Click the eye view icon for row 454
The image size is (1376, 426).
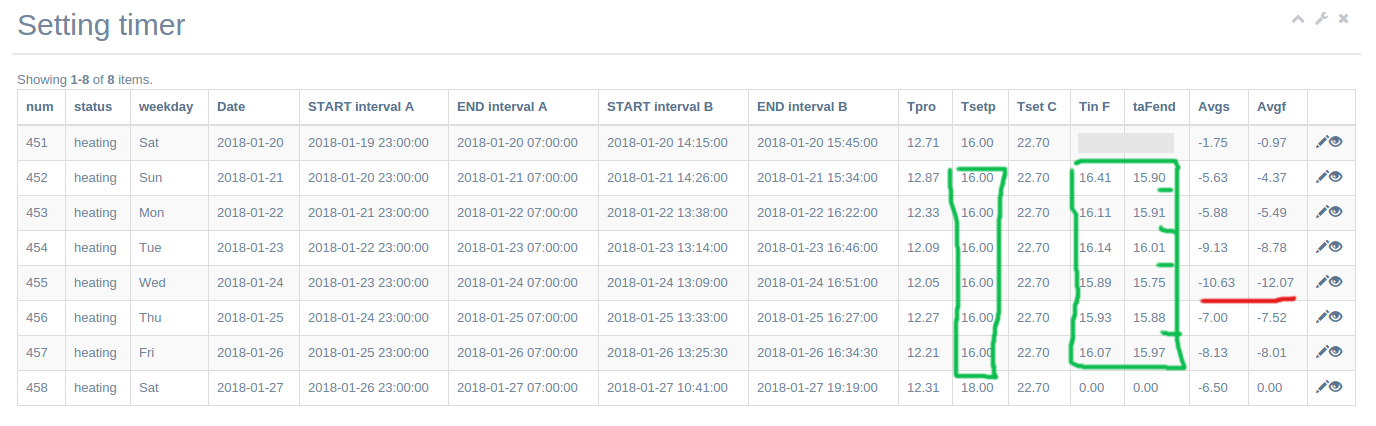click(1336, 247)
